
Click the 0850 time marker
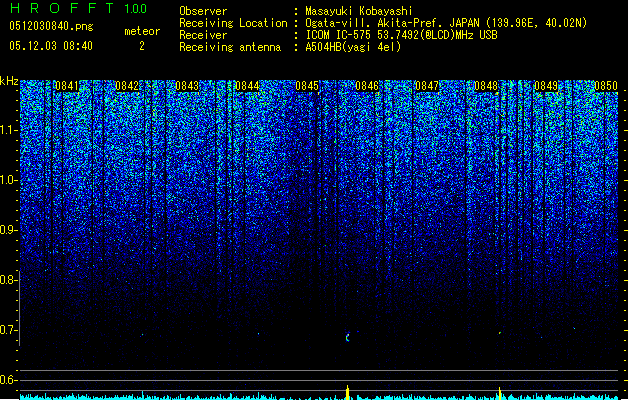point(606,86)
